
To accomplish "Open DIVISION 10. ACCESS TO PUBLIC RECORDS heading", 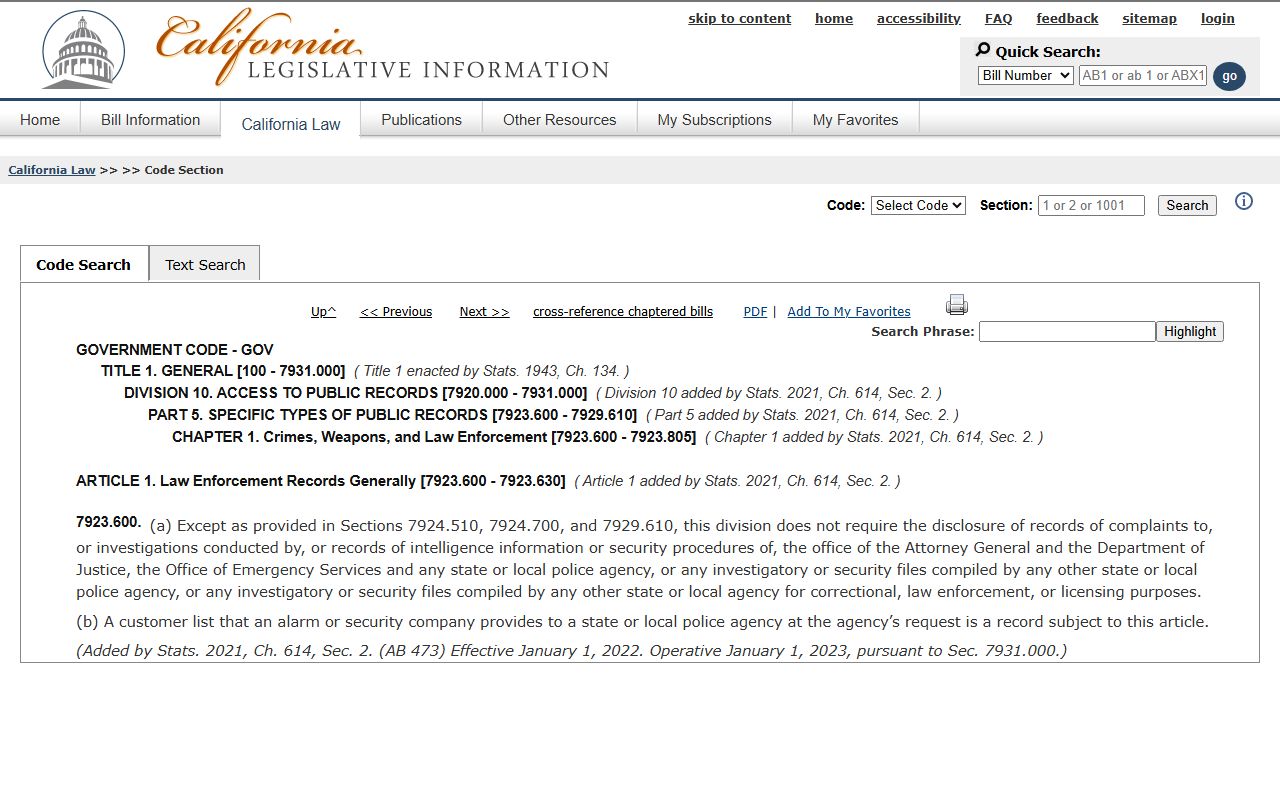I will pos(355,393).
